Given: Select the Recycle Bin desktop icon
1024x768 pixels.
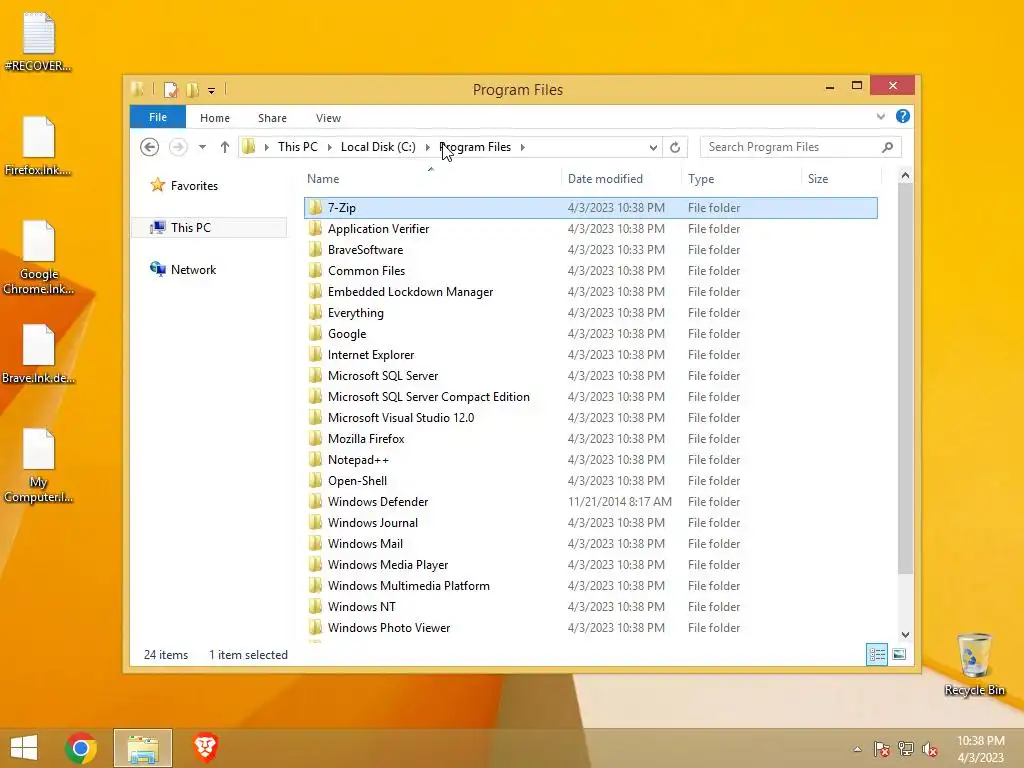Looking at the screenshot, I should [x=974, y=664].
